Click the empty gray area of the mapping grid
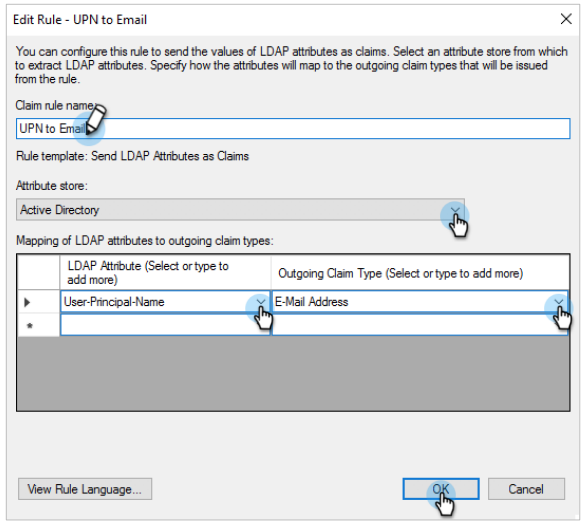The width and height of the screenshot is (588, 526). (293, 373)
